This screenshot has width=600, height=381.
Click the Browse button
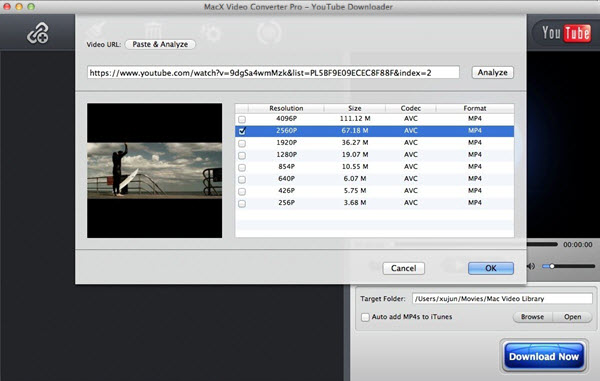[532, 317]
